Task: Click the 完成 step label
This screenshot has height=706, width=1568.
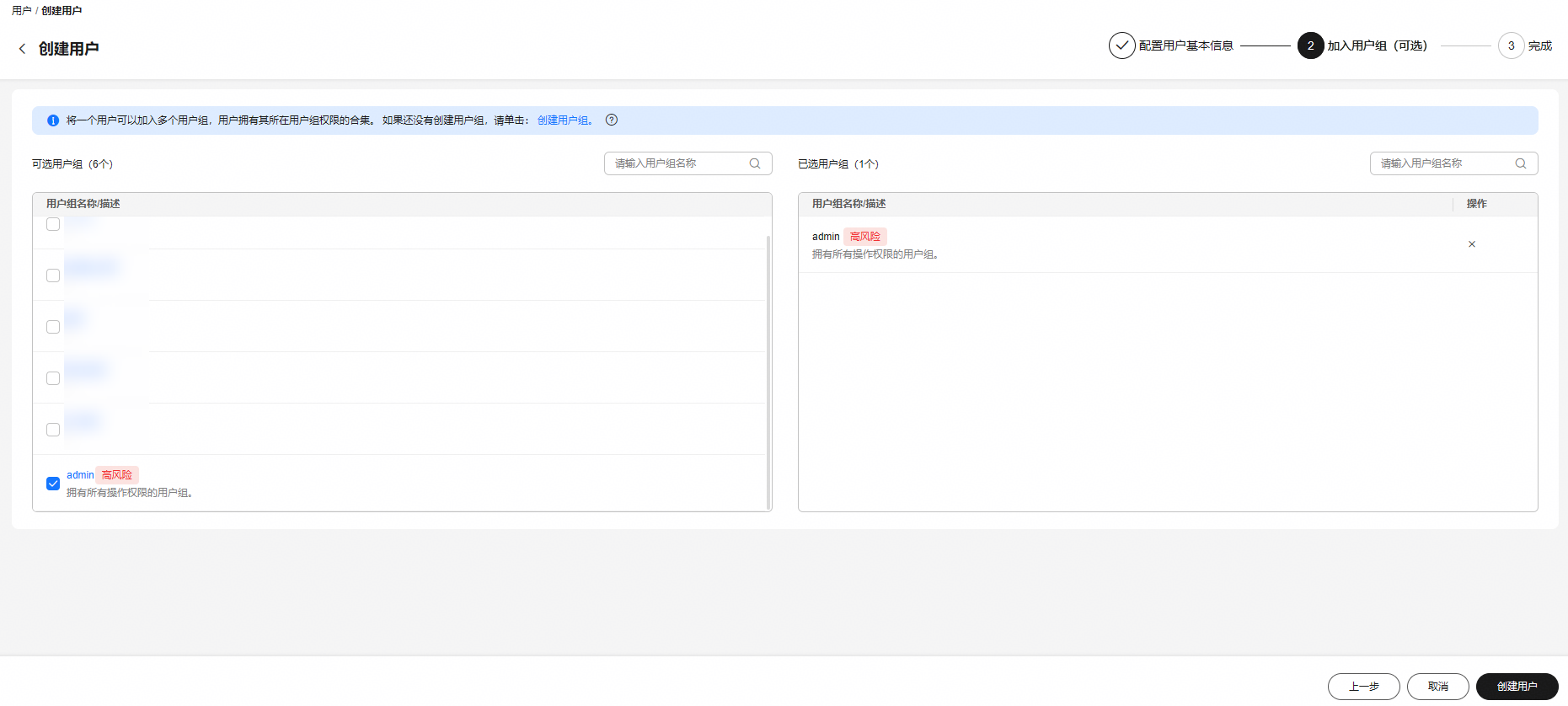Action: coord(1539,45)
